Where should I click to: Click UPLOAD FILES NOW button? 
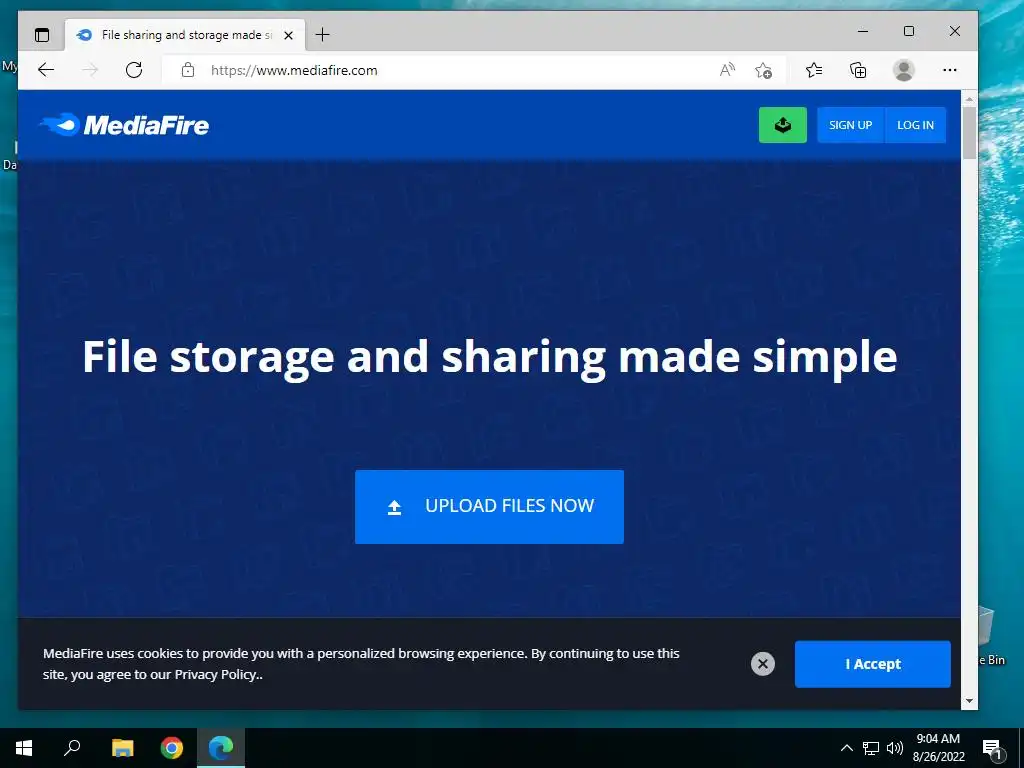coord(489,506)
